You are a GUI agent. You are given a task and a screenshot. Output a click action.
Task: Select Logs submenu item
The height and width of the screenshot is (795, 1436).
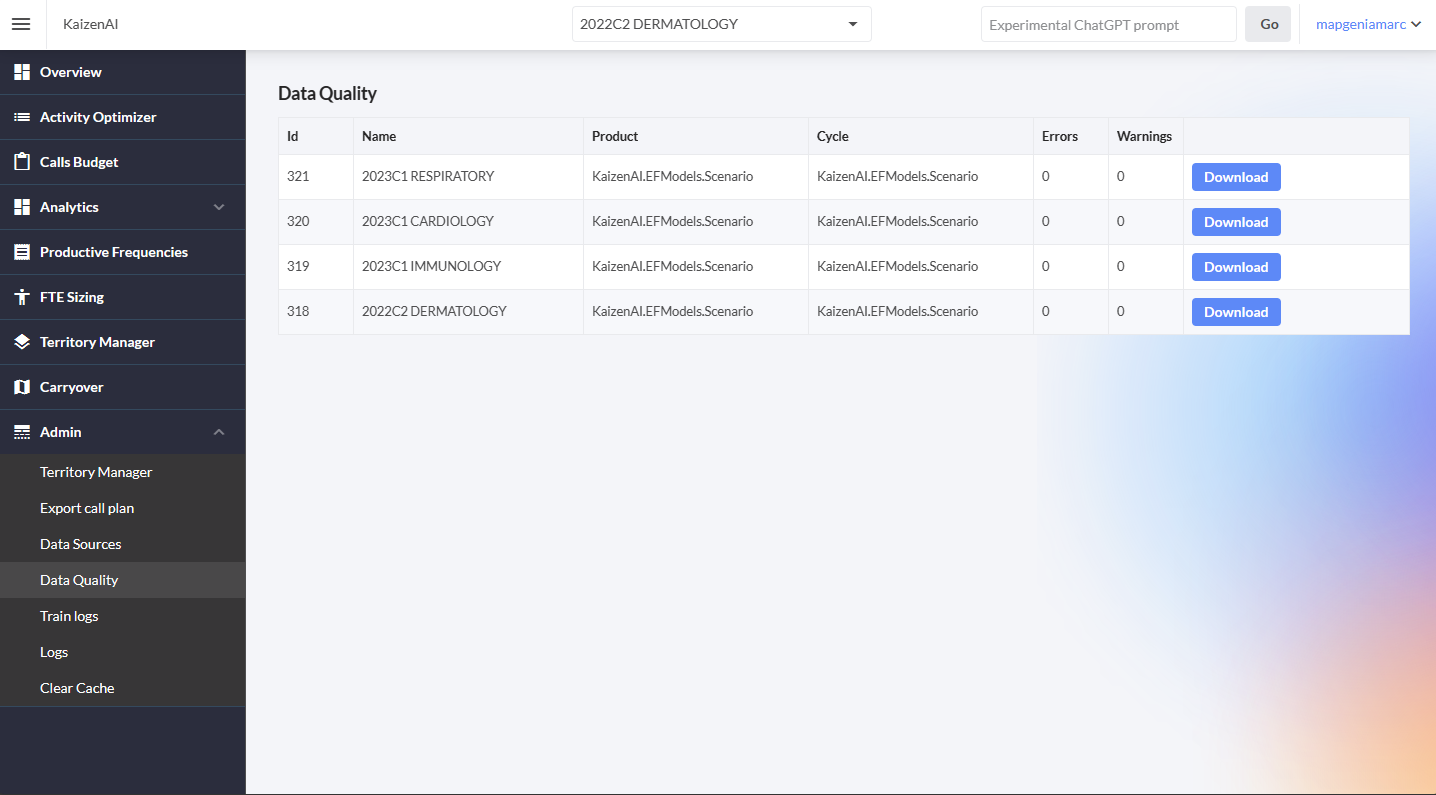tap(123, 652)
